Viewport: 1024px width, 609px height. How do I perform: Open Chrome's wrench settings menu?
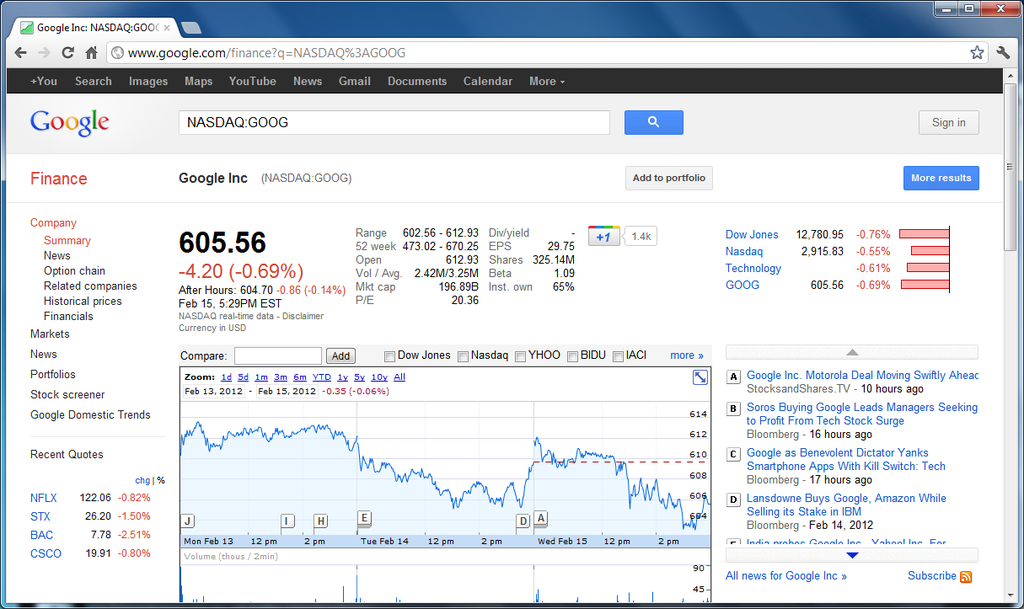click(x=1003, y=53)
